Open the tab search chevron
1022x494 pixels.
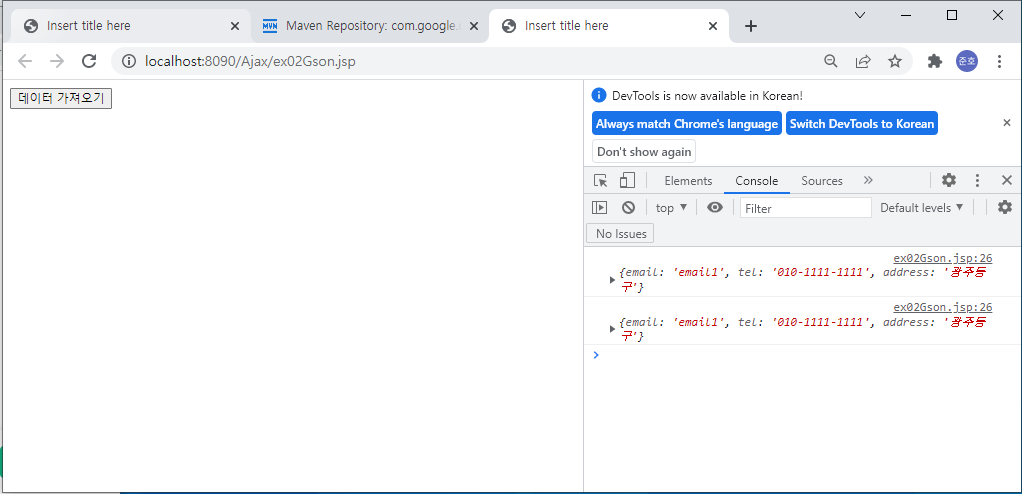[860, 15]
